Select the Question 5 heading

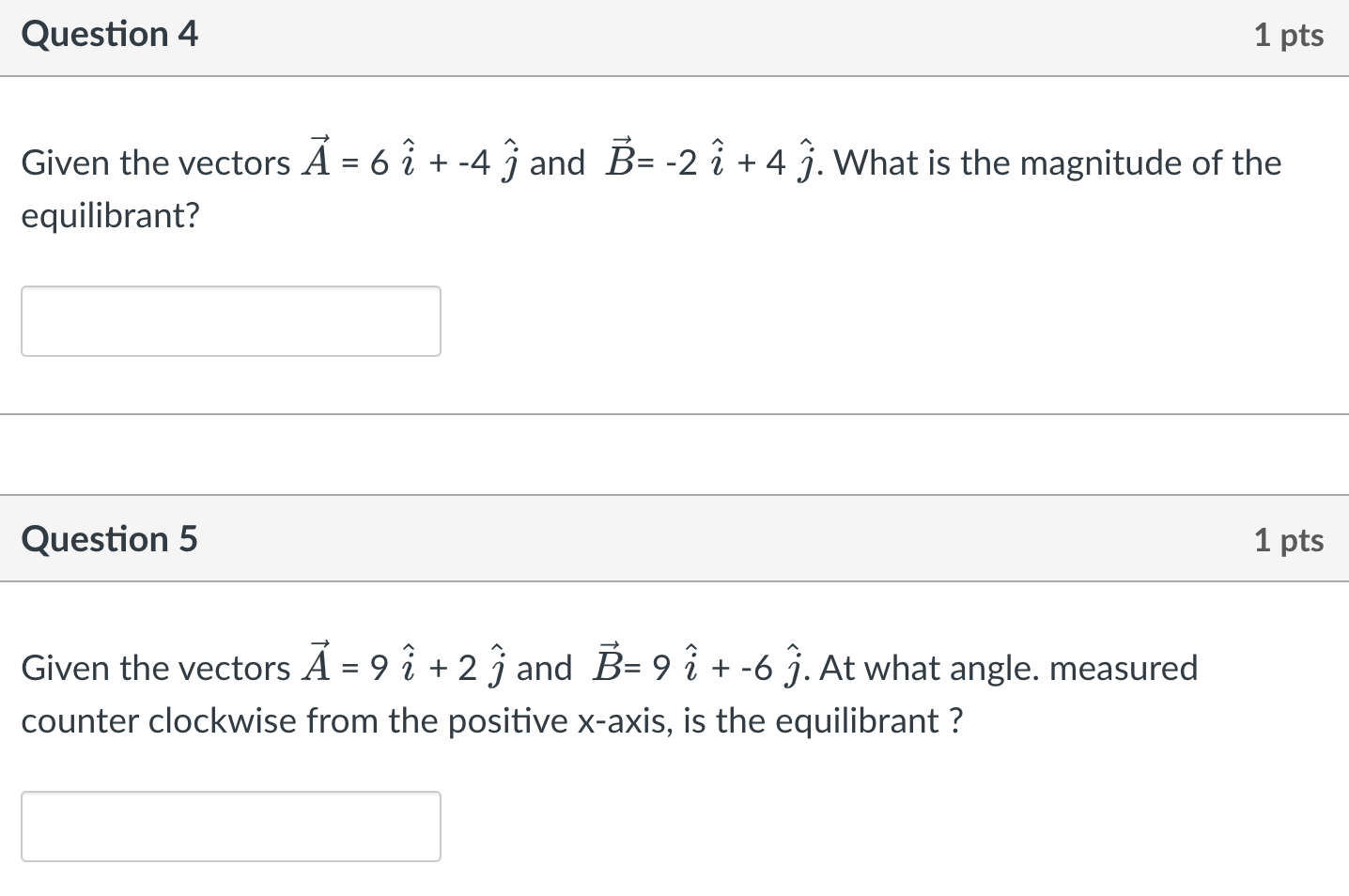click(x=110, y=539)
